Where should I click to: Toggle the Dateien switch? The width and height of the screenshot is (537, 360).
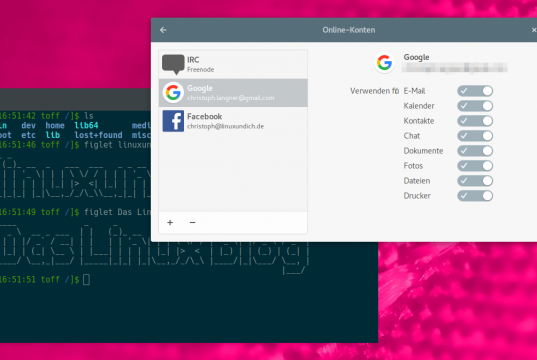[x=475, y=181]
